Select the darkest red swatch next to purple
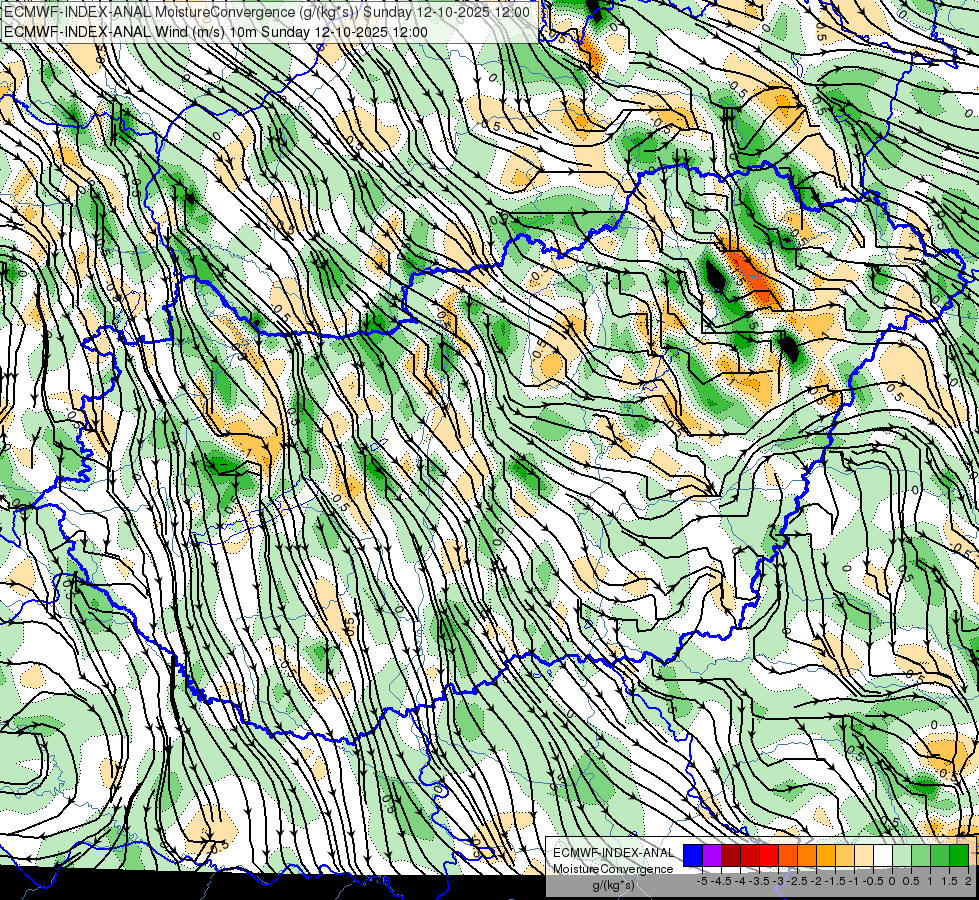This screenshot has height=900, width=979. (x=731, y=855)
